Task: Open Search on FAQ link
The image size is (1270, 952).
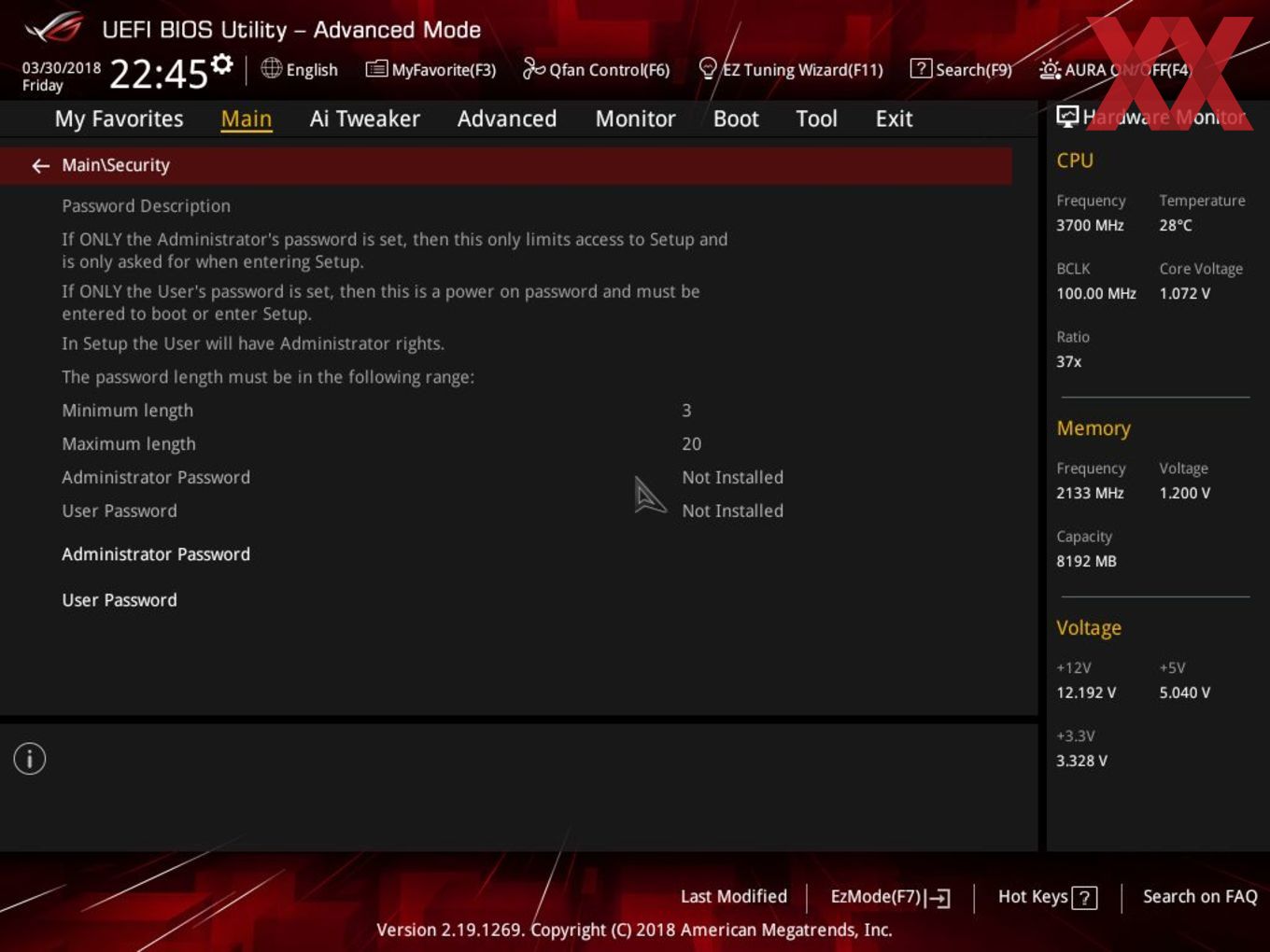Action: pyautogui.click(x=1200, y=896)
